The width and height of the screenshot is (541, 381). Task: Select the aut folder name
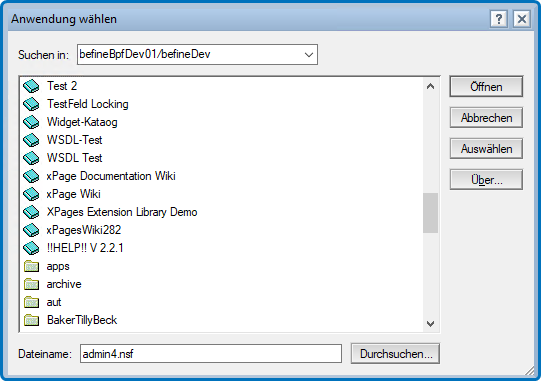pos(54,302)
